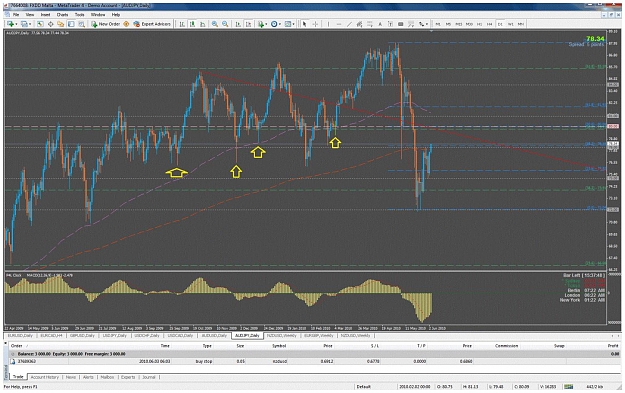Open the Journal terminal tab
625x393 pixels.
[149, 377]
